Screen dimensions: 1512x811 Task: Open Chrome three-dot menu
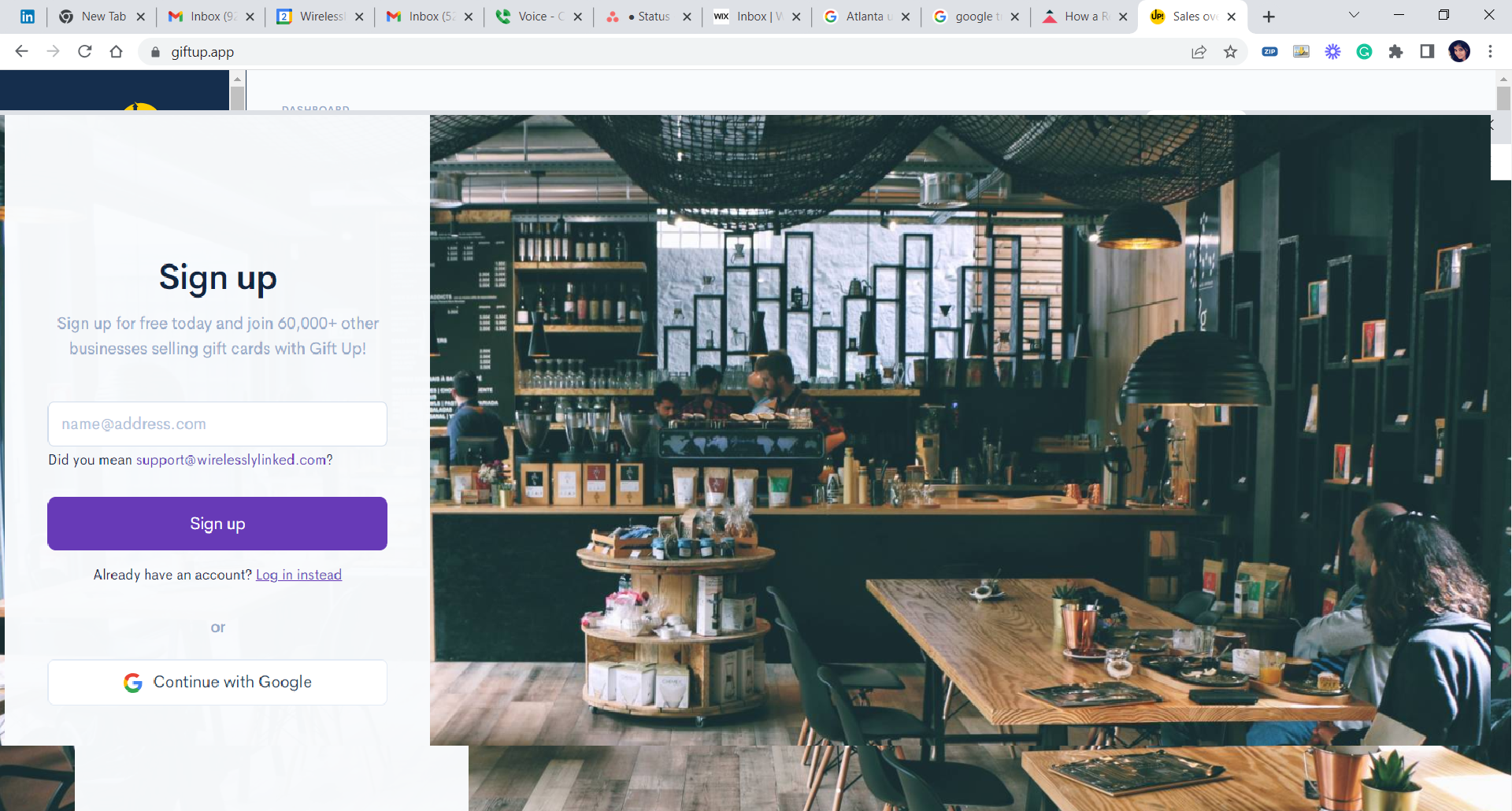pyautogui.click(x=1490, y=52)
